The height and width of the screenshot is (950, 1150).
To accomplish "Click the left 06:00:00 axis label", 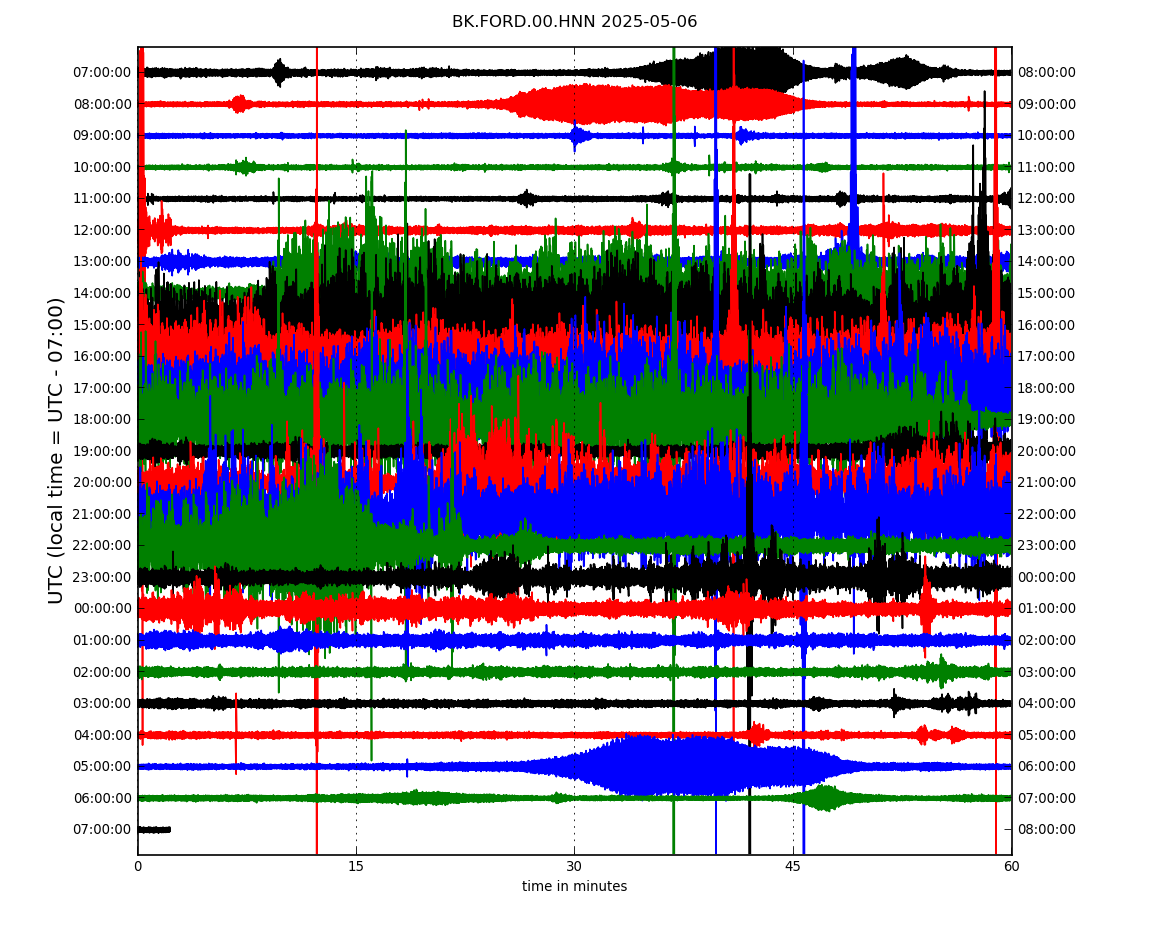I will pos(102,798).
